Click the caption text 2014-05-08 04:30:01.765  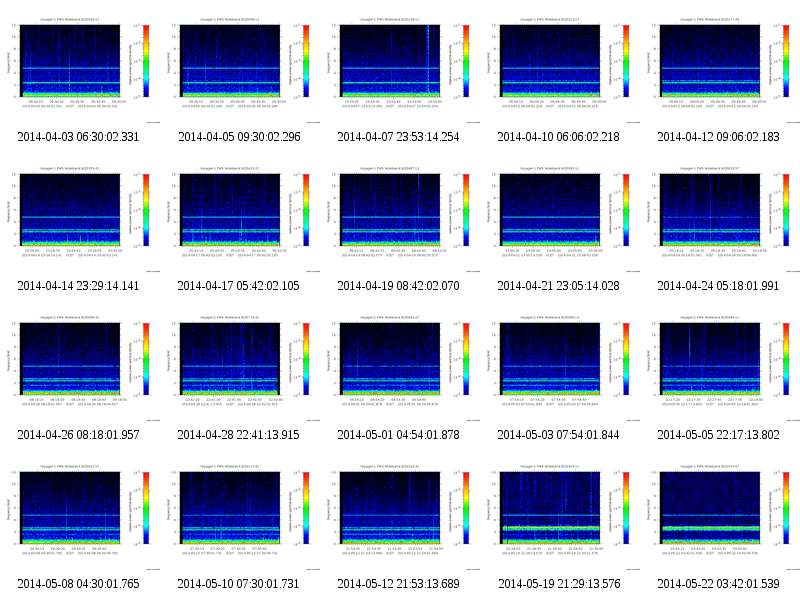(78, 584)
